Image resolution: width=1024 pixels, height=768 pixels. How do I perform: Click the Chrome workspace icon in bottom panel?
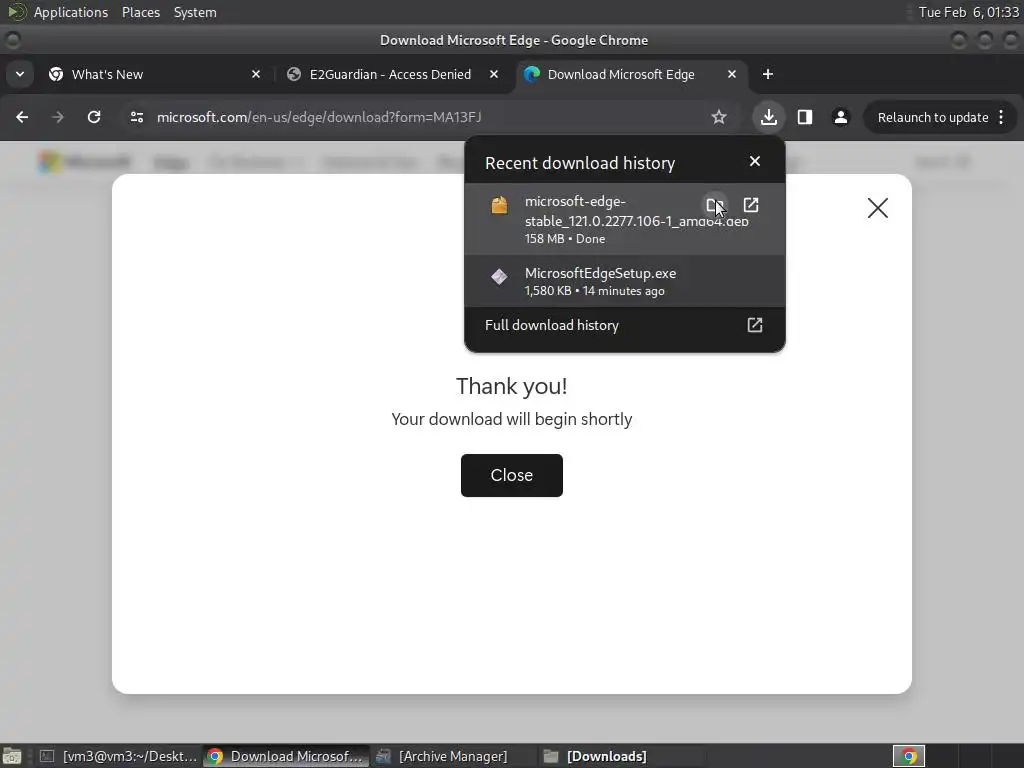click(x=909, y=756)
